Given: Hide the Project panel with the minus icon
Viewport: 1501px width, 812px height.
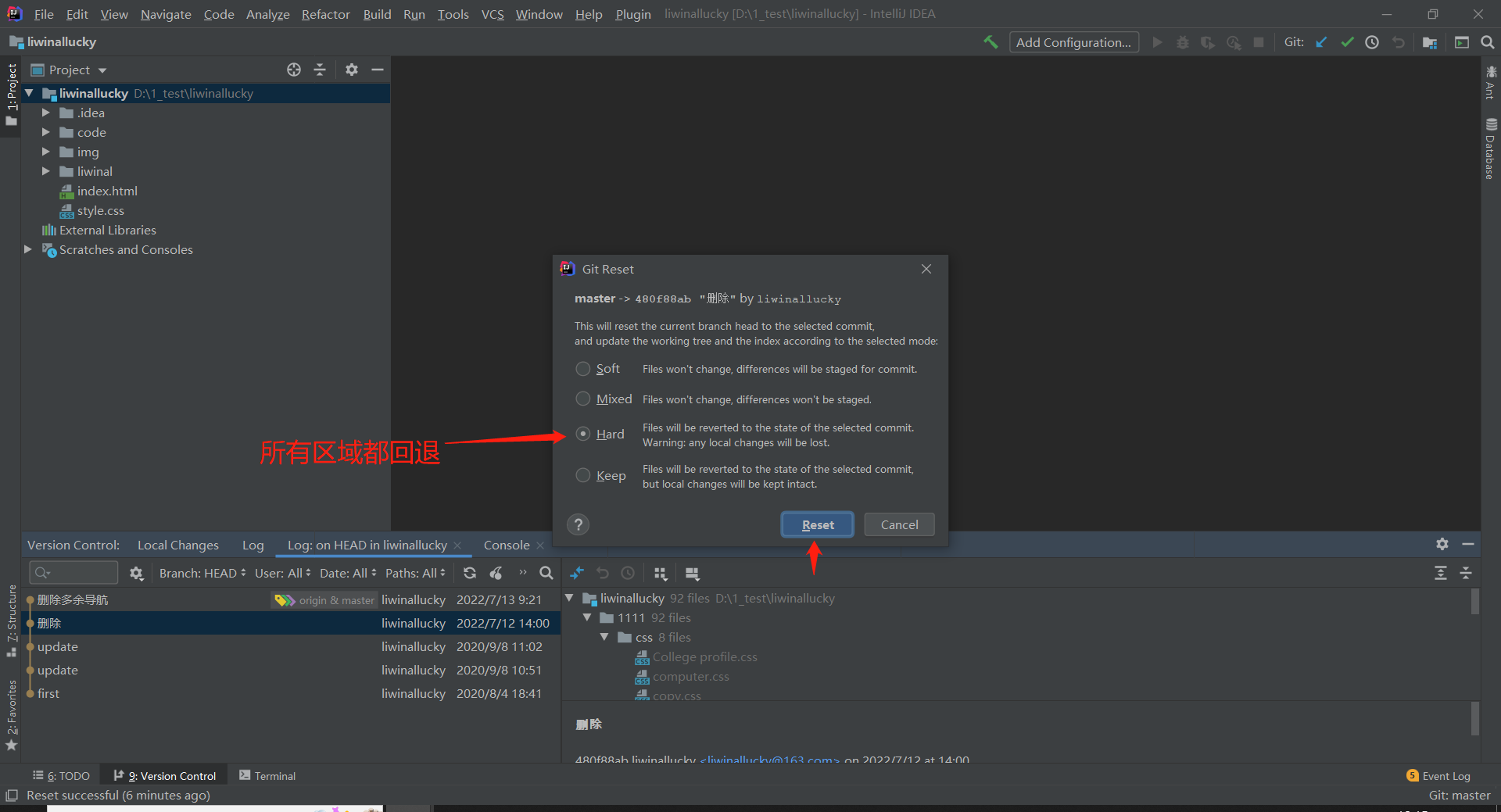Looking at the screenshot, I should tap(378, 70).
